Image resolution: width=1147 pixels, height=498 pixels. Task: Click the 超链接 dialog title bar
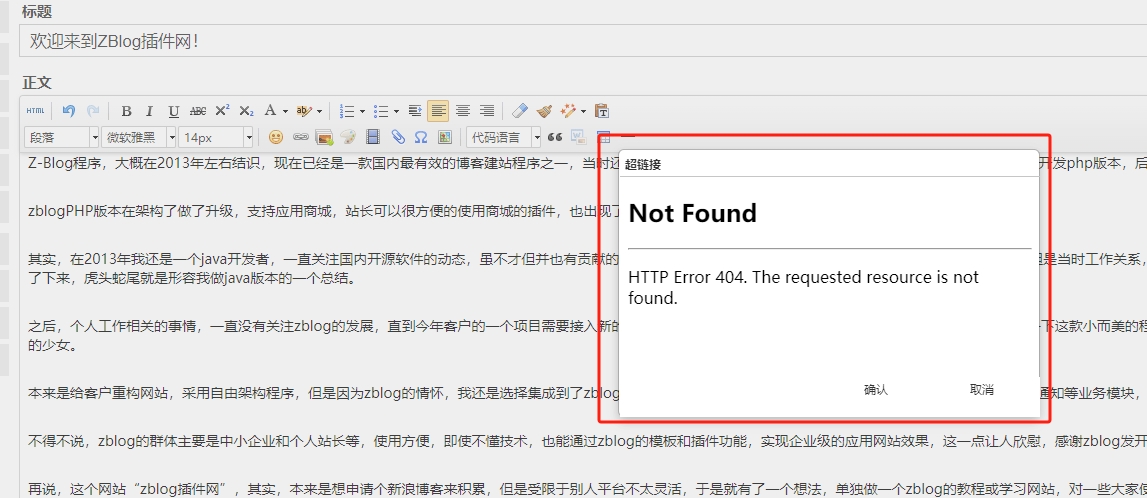(x=828, y=165)
